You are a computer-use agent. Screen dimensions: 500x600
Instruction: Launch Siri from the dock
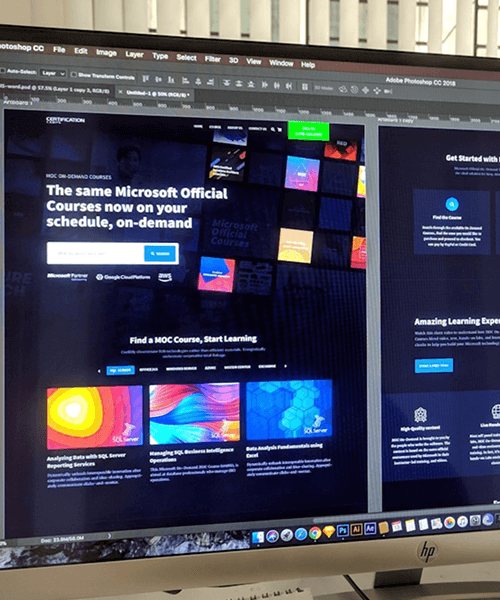(x=272, y=536)
